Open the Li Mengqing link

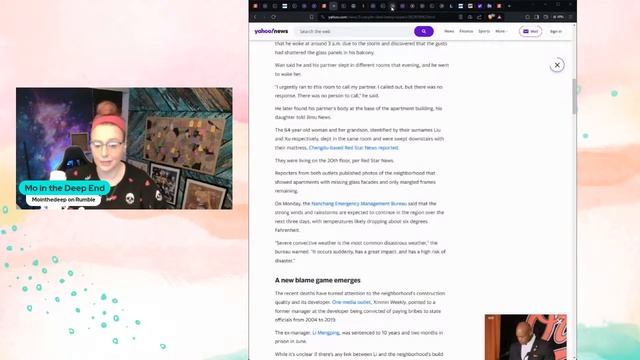pos(326,333)
